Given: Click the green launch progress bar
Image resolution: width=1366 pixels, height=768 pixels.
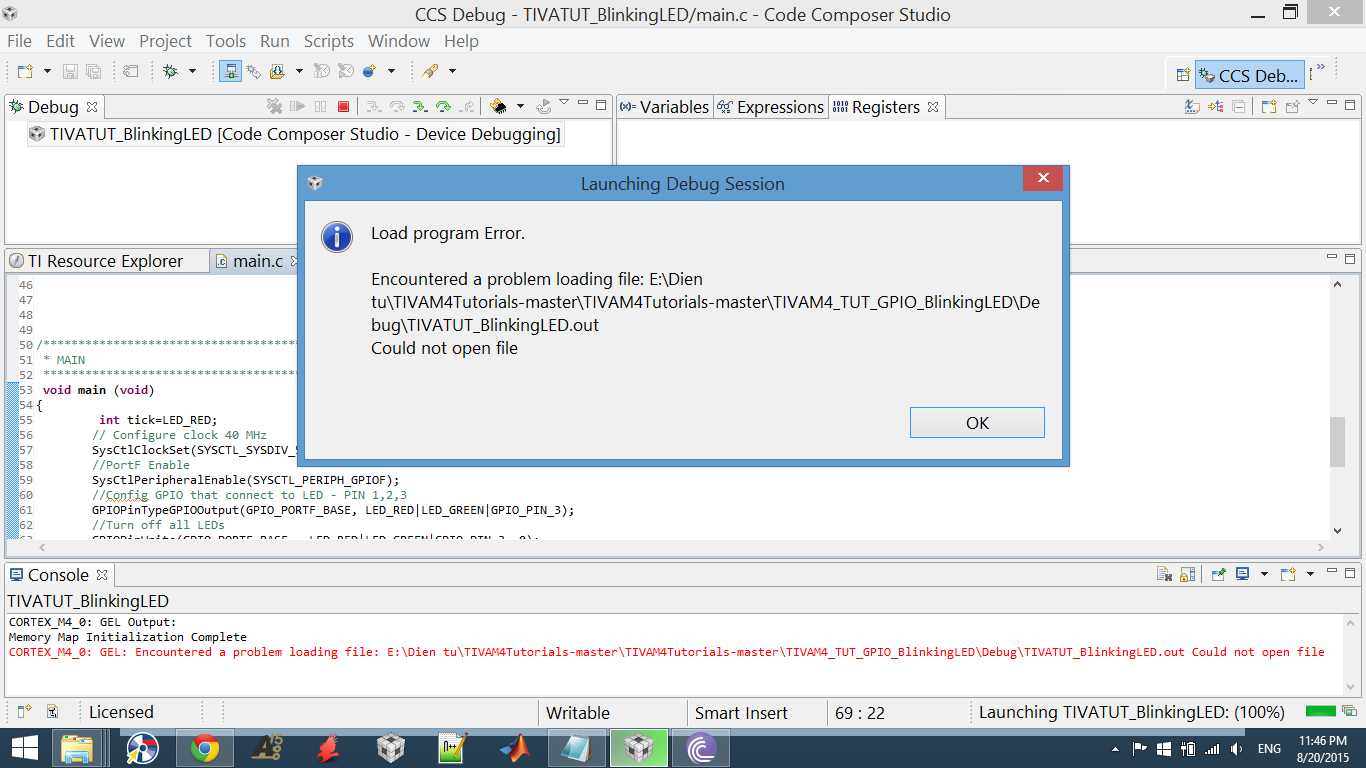Looking at the screenshot, I should 1322,712.
